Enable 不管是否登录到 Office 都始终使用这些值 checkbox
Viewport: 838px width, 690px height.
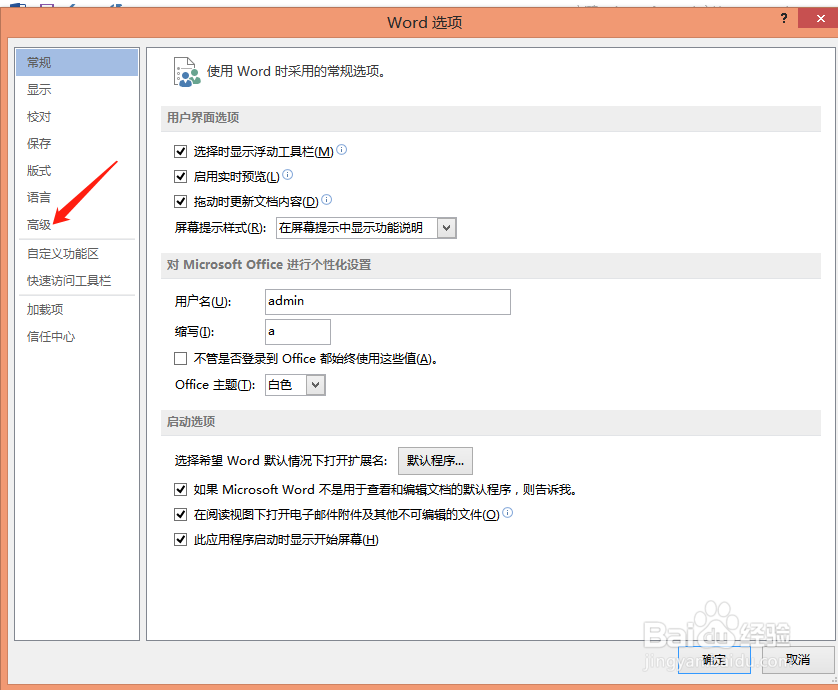(x=181, y=359)
